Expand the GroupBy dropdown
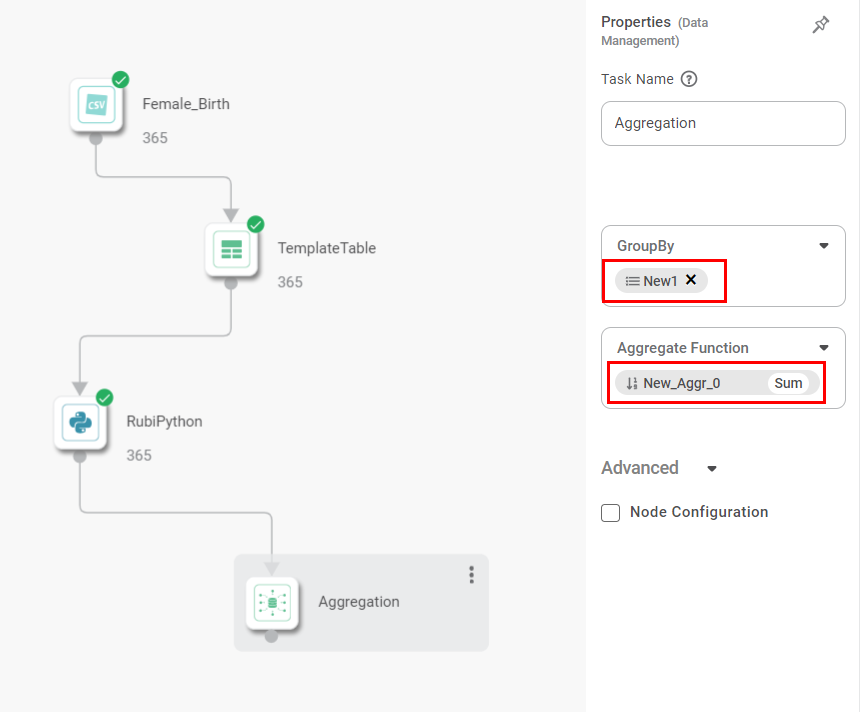 tap(823, 245)
